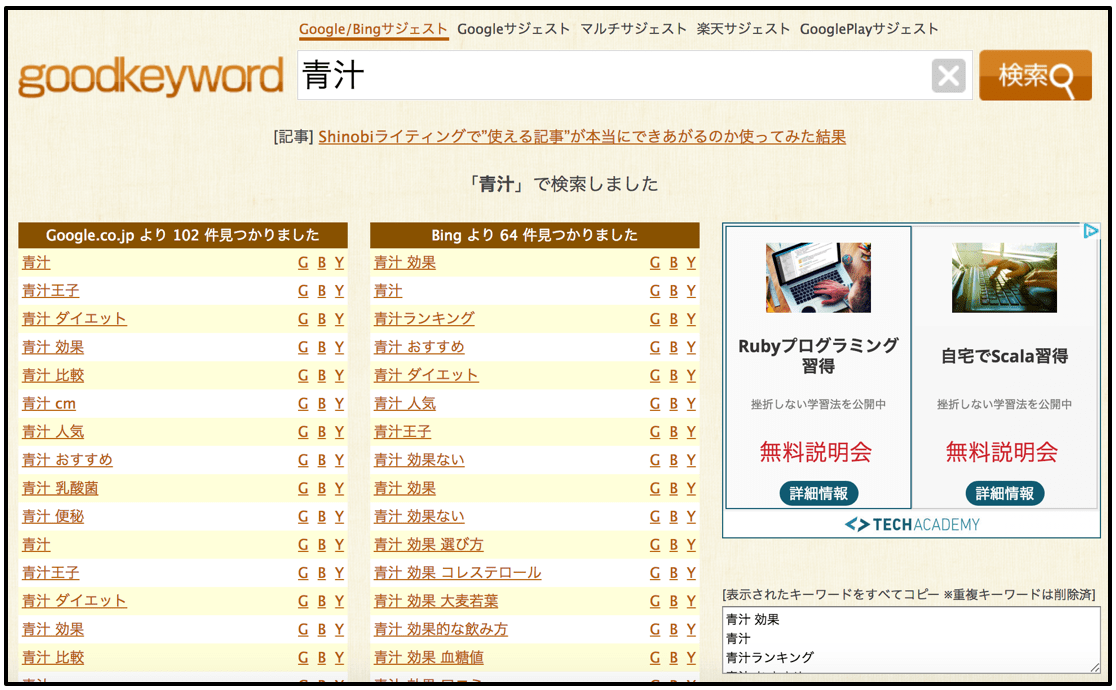Viewport: 1116px width, 690px height.
Task: Go to the 楽天サジェスト tab
Action: pos(743,29)
